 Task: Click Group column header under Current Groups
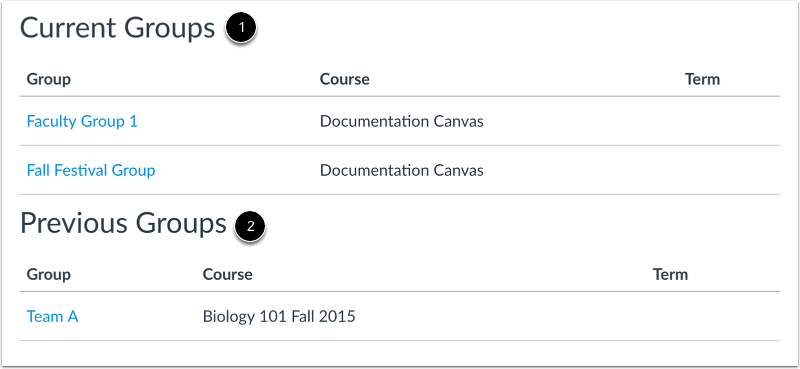[48, 79]
